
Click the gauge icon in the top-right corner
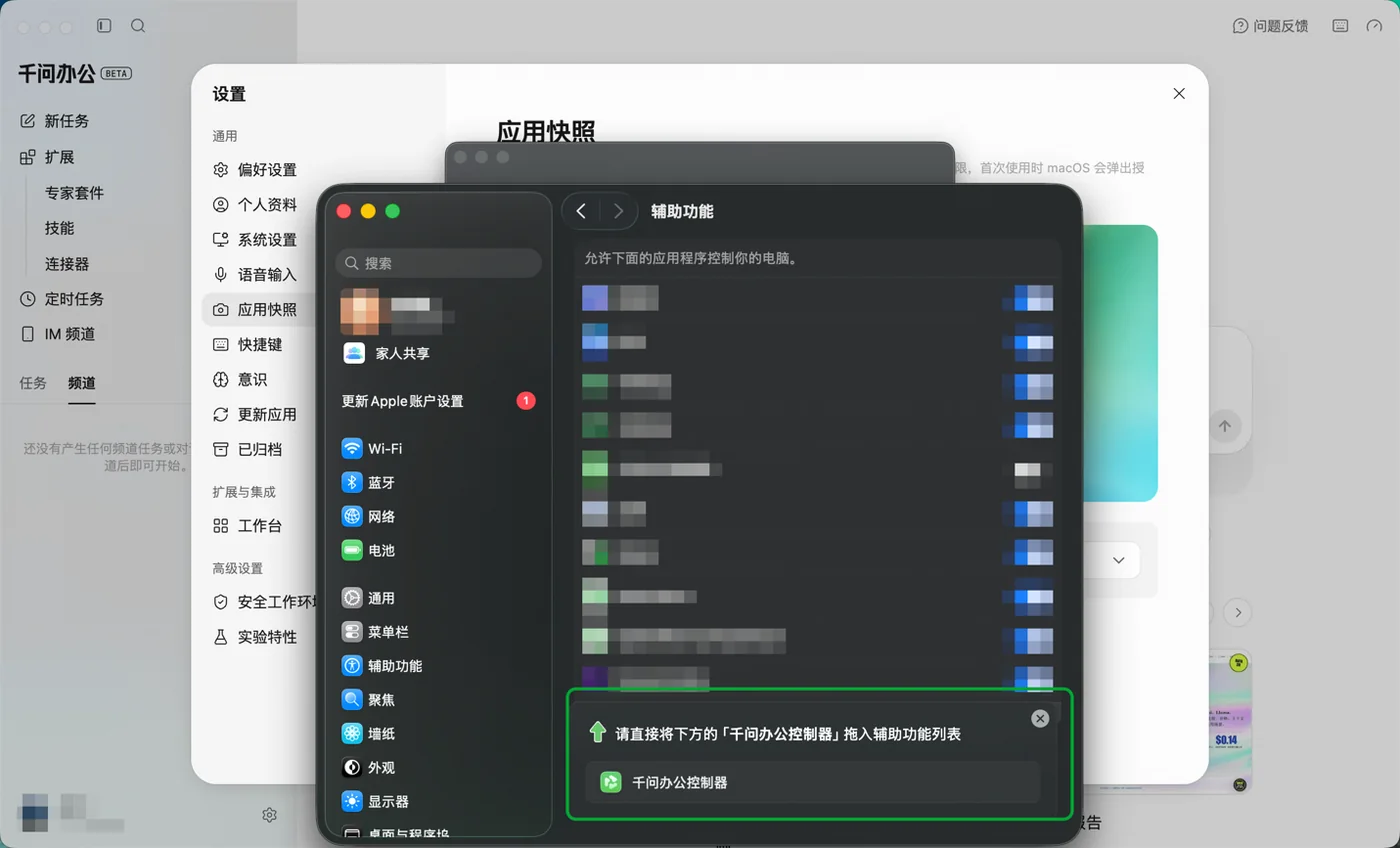click(x=1375, y=26)
